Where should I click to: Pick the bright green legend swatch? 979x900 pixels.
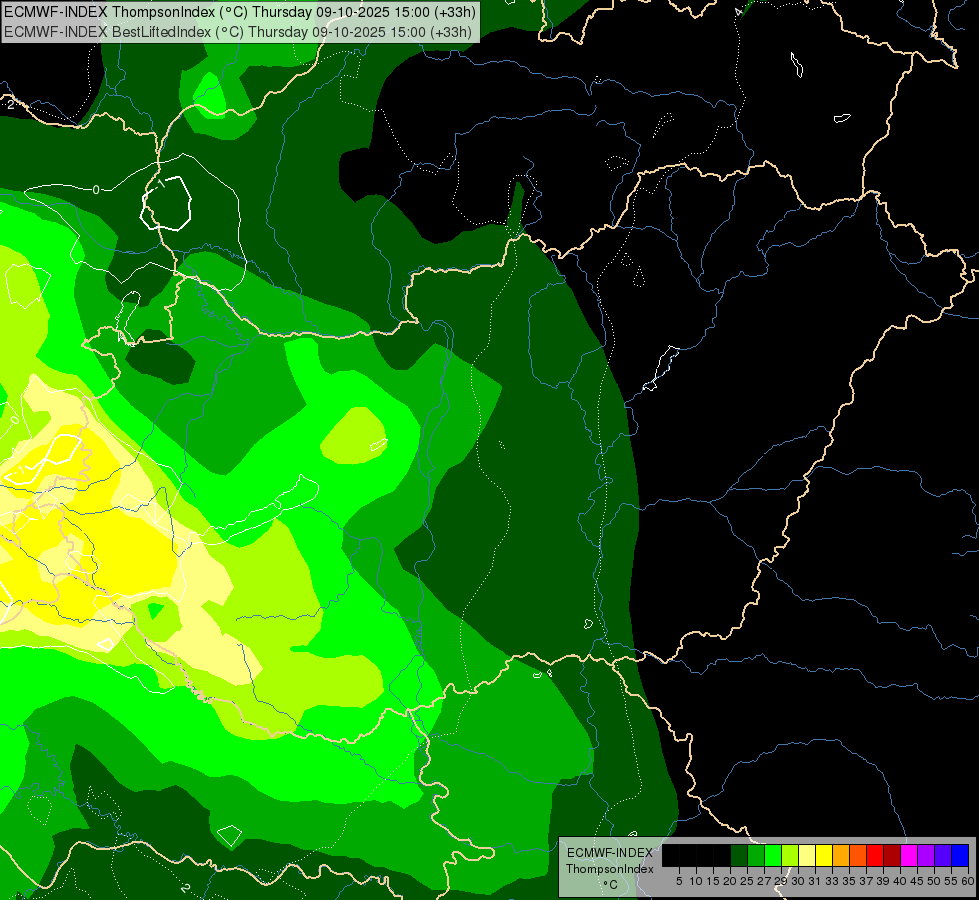point(773,855)
